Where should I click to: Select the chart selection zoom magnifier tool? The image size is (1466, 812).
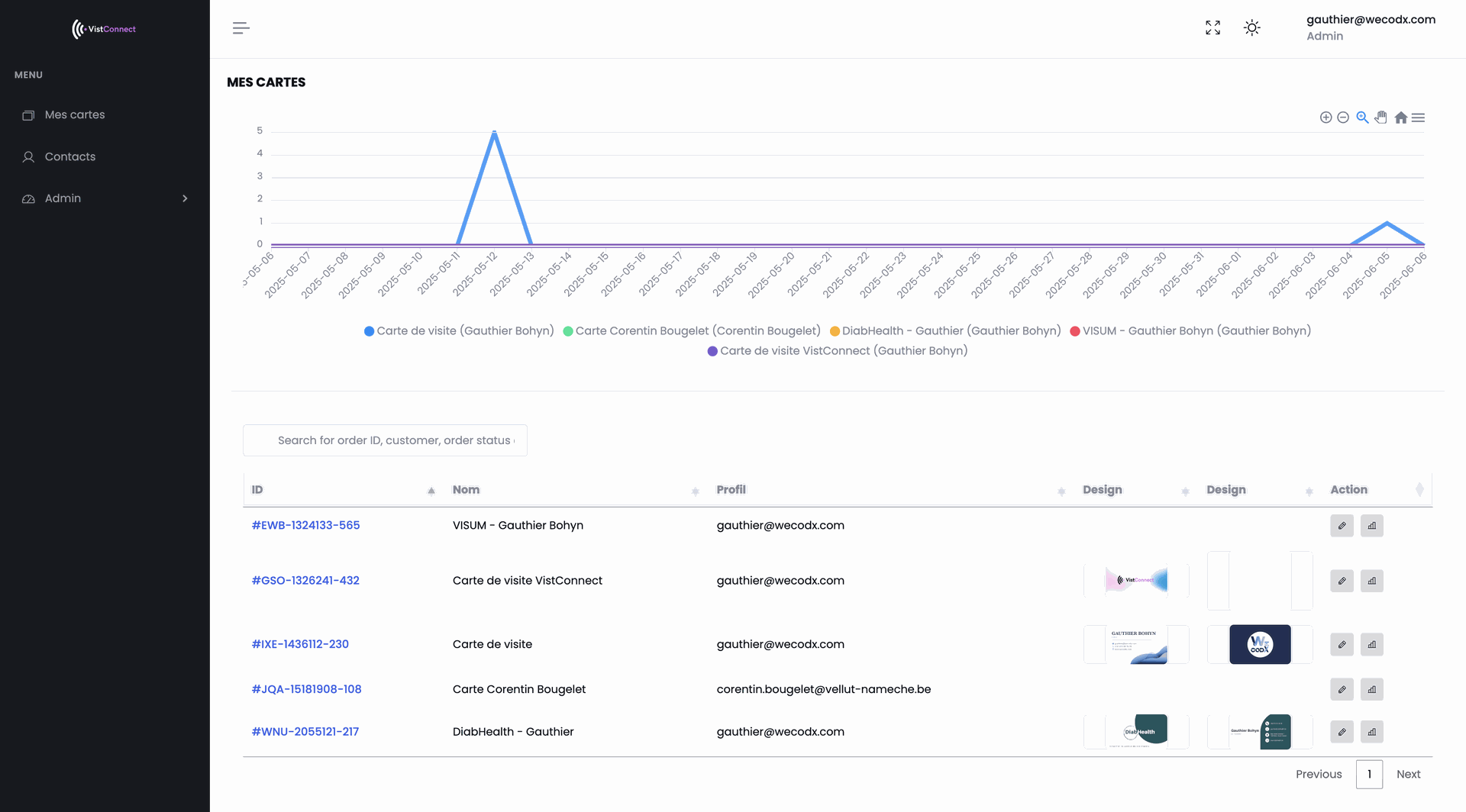click(x=1362, y=118)
